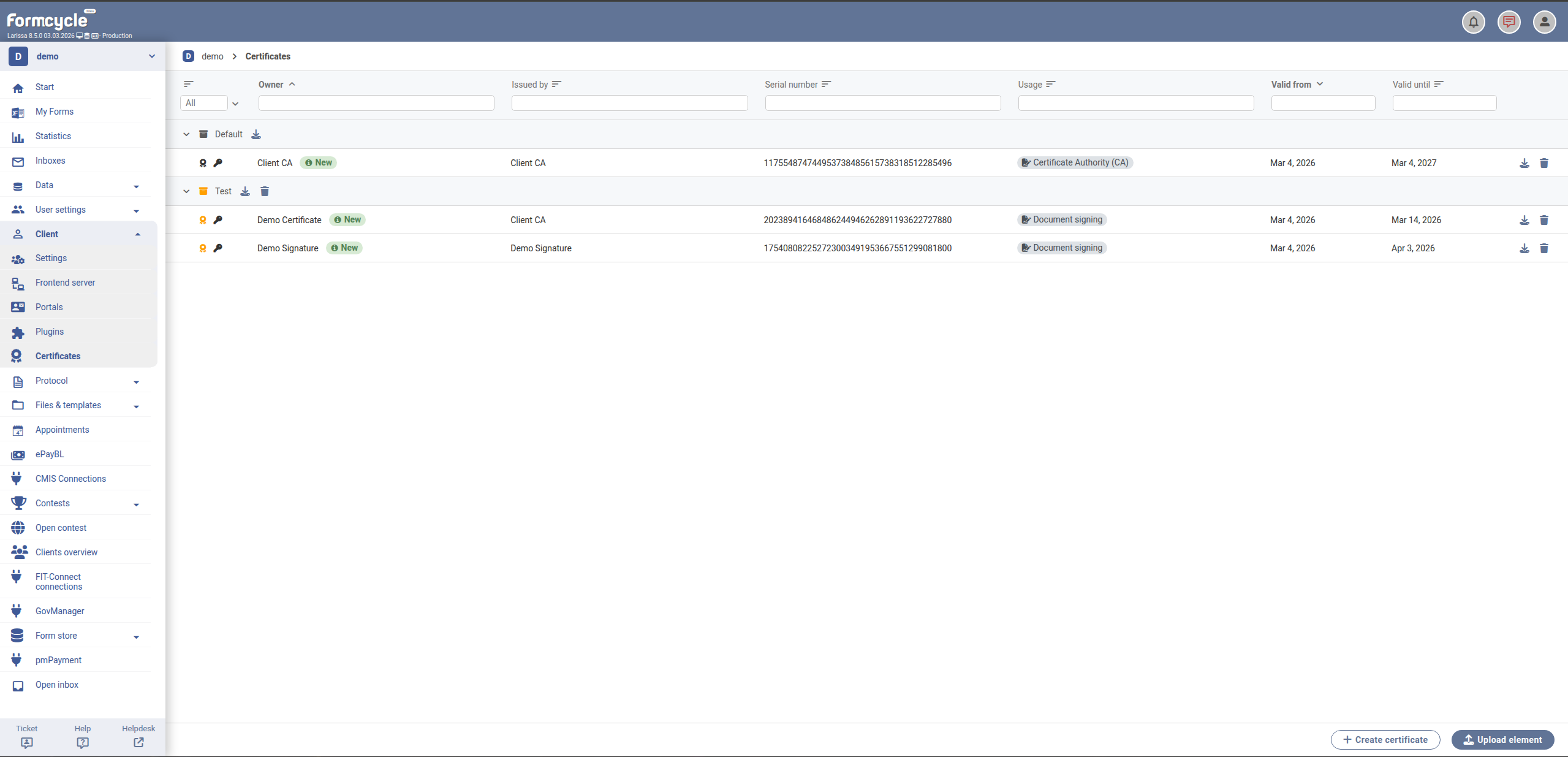Image resolution: width=1568 pixels, height=757 pixels.
Task: Collapse the Default certificate group
Action: 186,134
